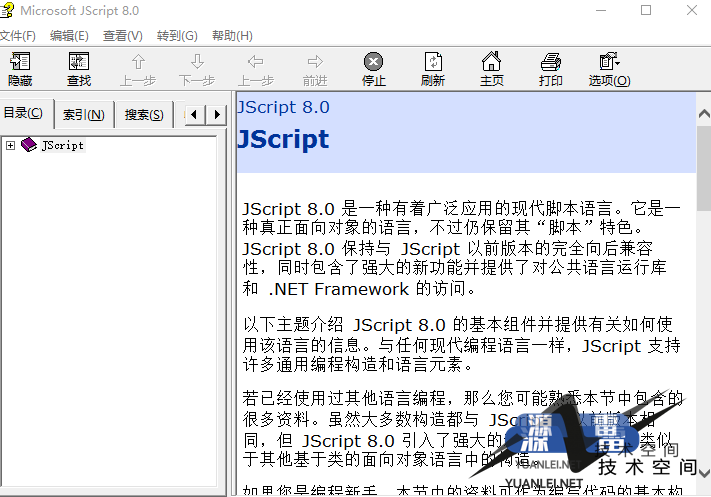Screen dimensions: 711x497
Task: Open the 文件(F) menu
Action: (18, 36)
